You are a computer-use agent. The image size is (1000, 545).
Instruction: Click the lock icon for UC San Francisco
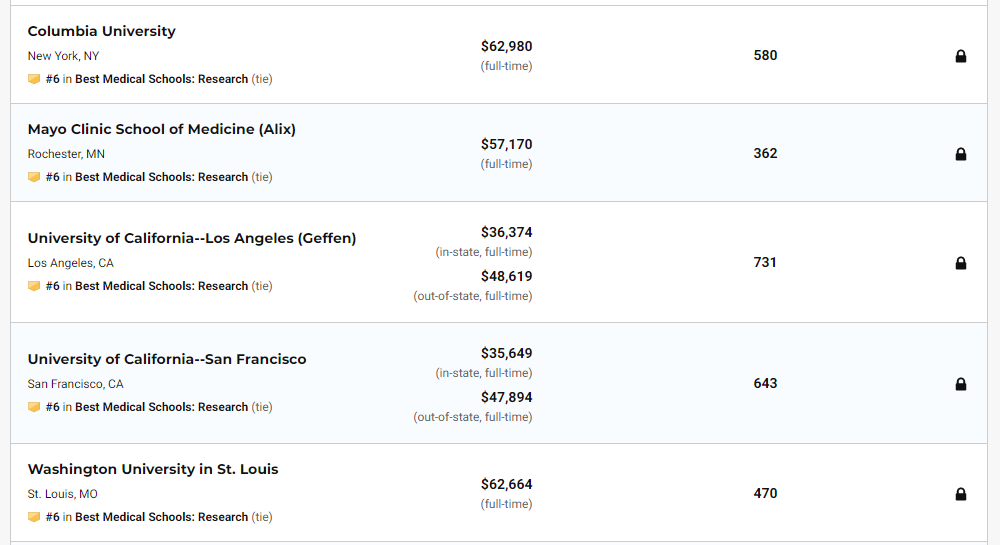pyautogui.click(x=961, y=384)
